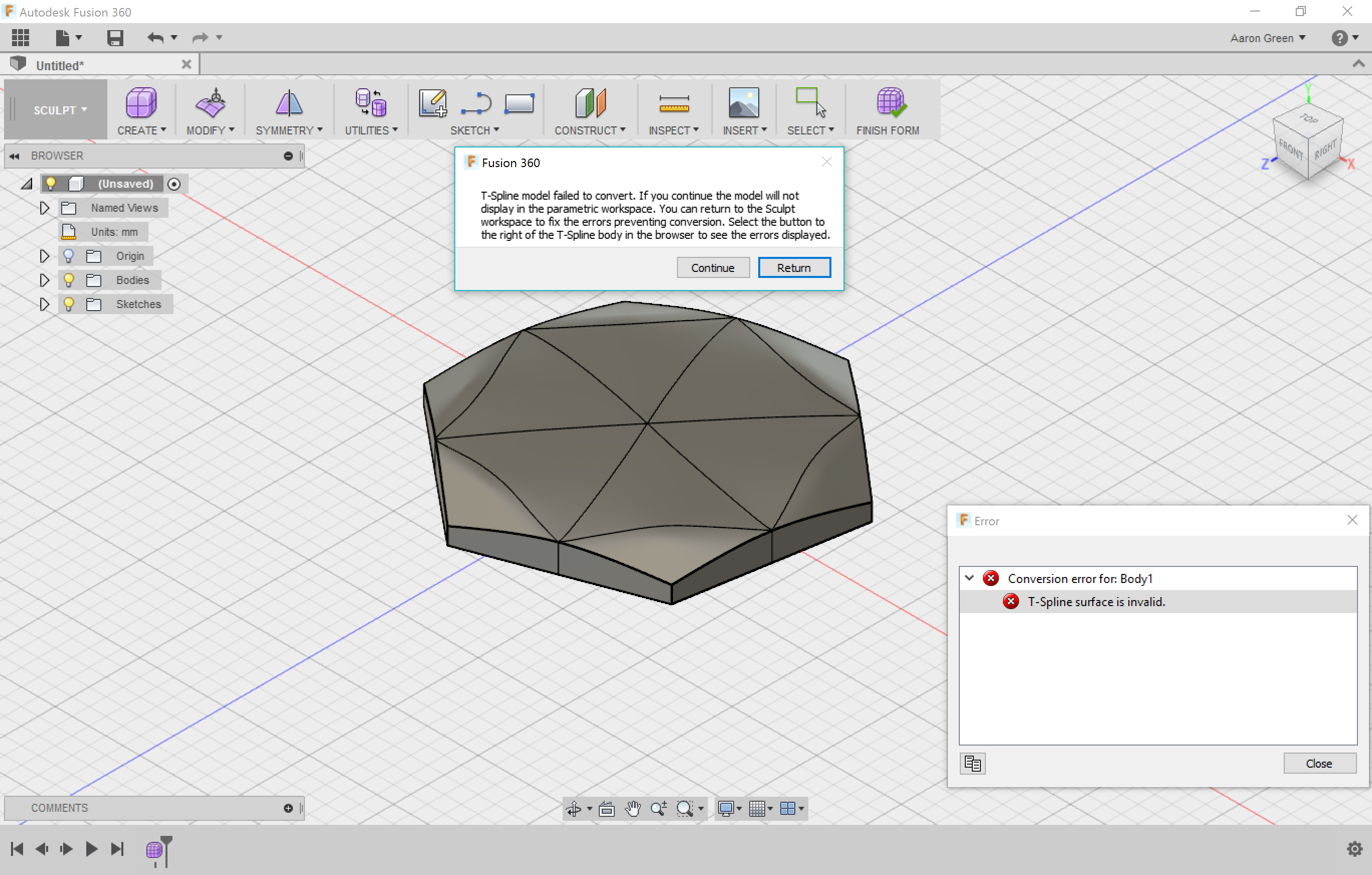Open the CONSTRUCT menu

click(x=590, y=130)
